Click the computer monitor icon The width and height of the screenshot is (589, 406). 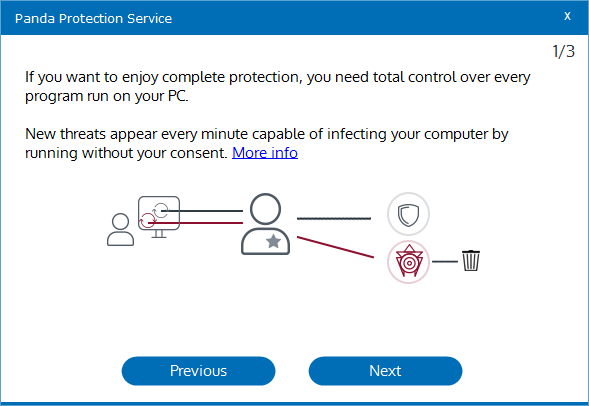point(159,217)
